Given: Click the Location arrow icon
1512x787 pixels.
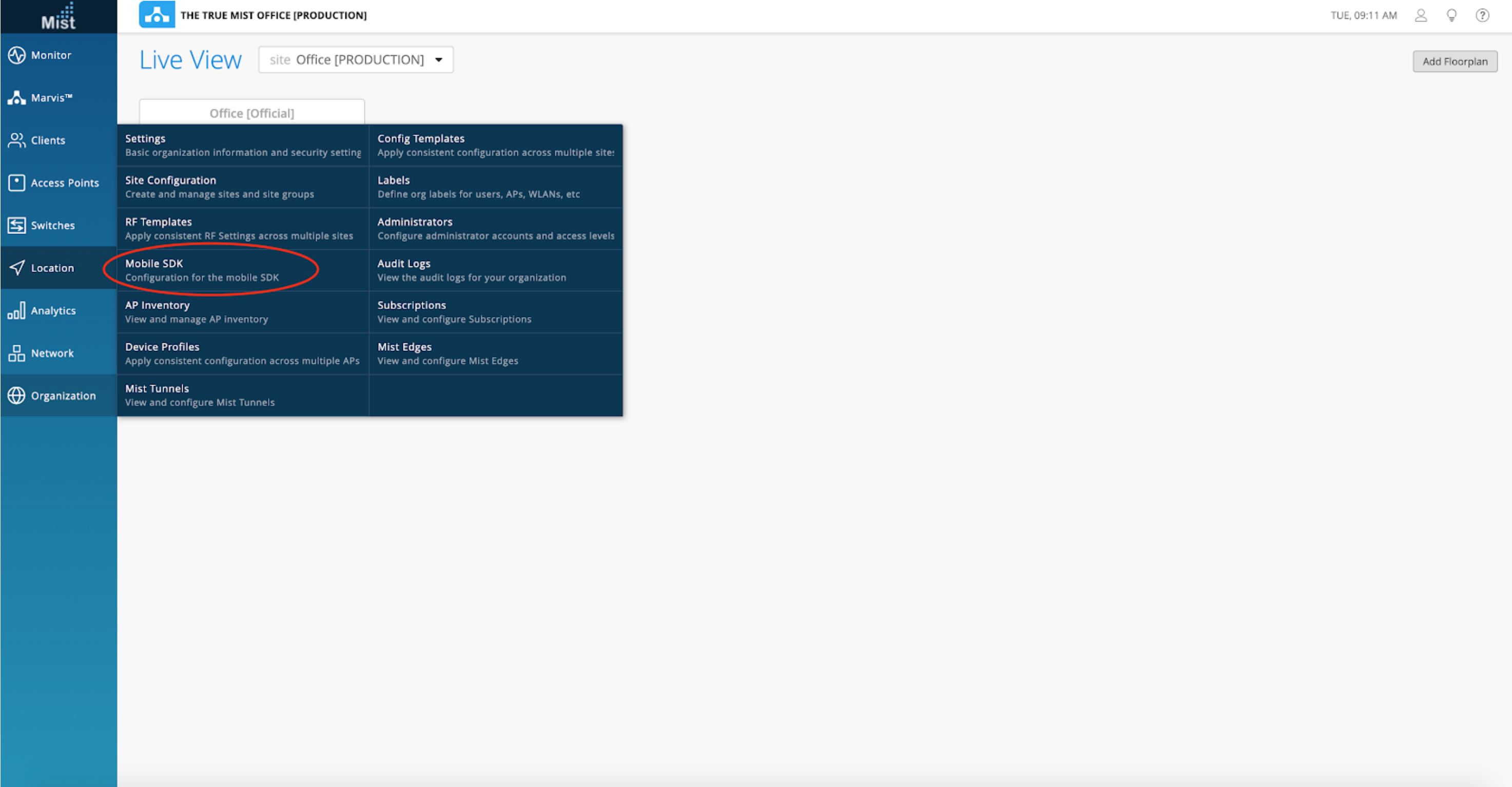Looking at the screenshot, I should pos(16,268).
